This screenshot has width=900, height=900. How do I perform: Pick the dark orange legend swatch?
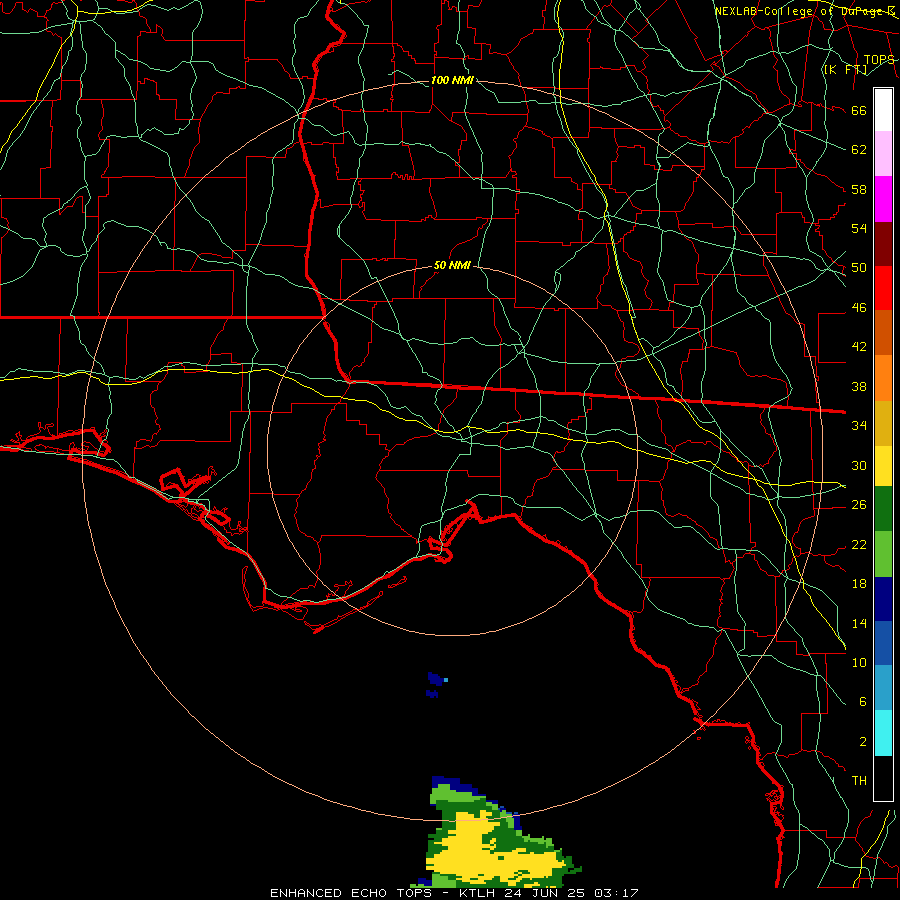pyautogui.click(x=883, y=332)
